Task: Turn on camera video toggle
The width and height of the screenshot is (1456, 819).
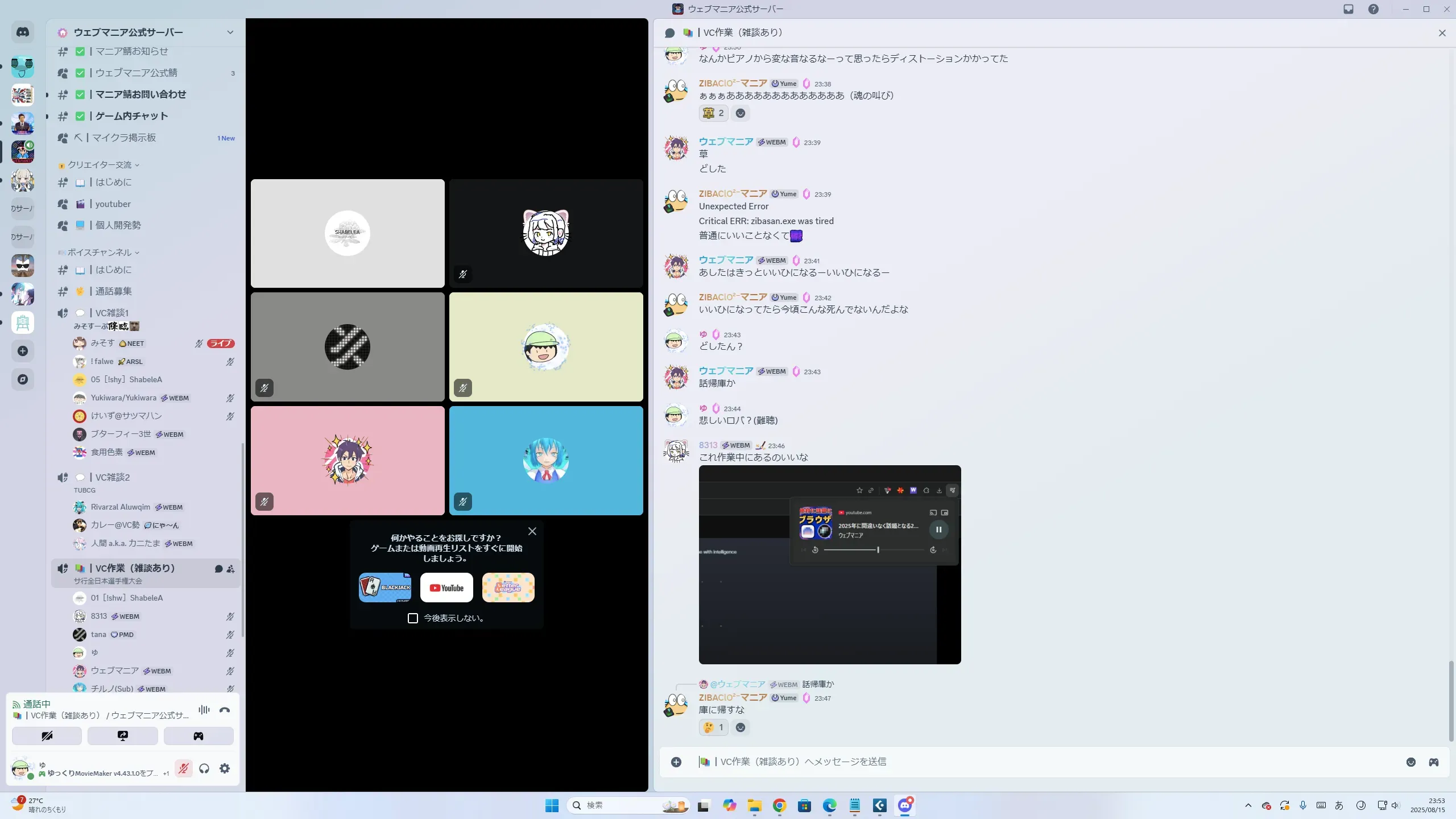Action: click(47, 736)
